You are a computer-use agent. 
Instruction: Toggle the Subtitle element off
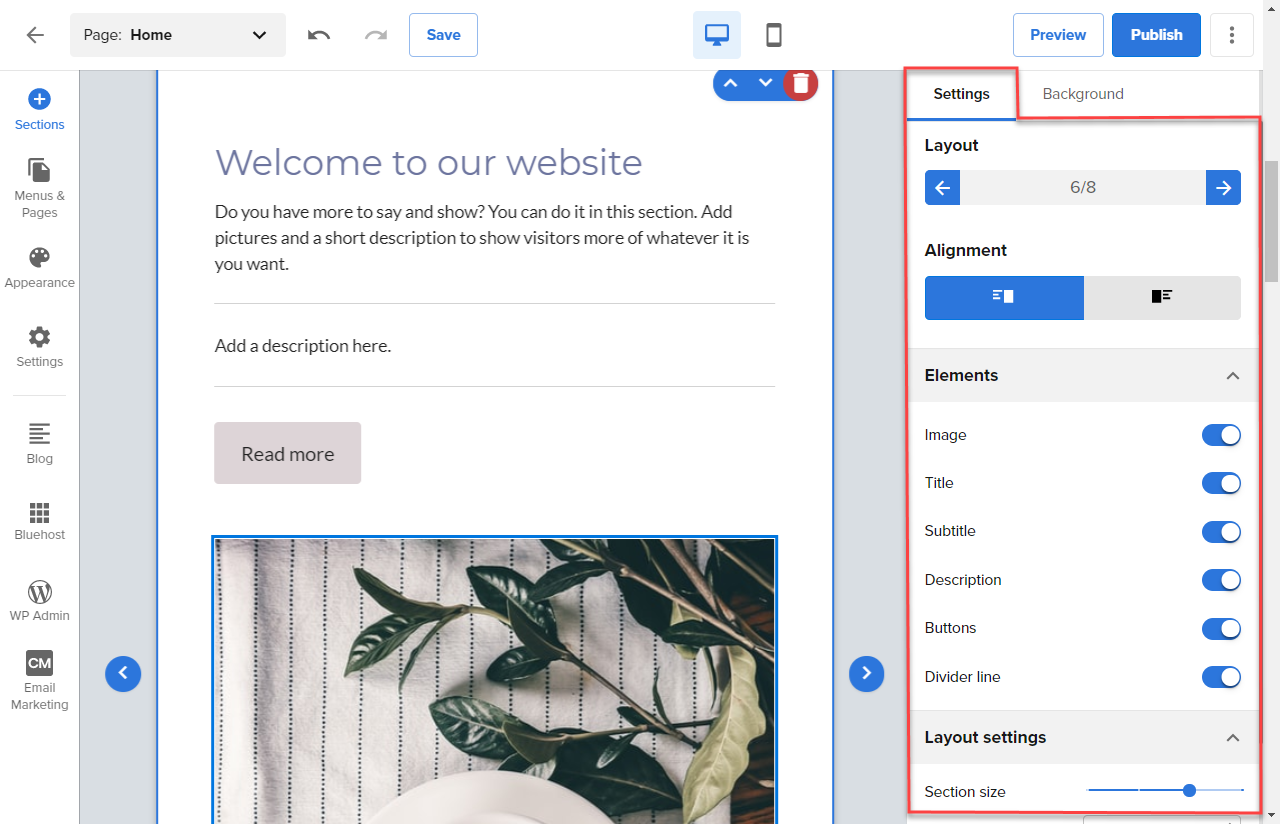coord(1221,531)
